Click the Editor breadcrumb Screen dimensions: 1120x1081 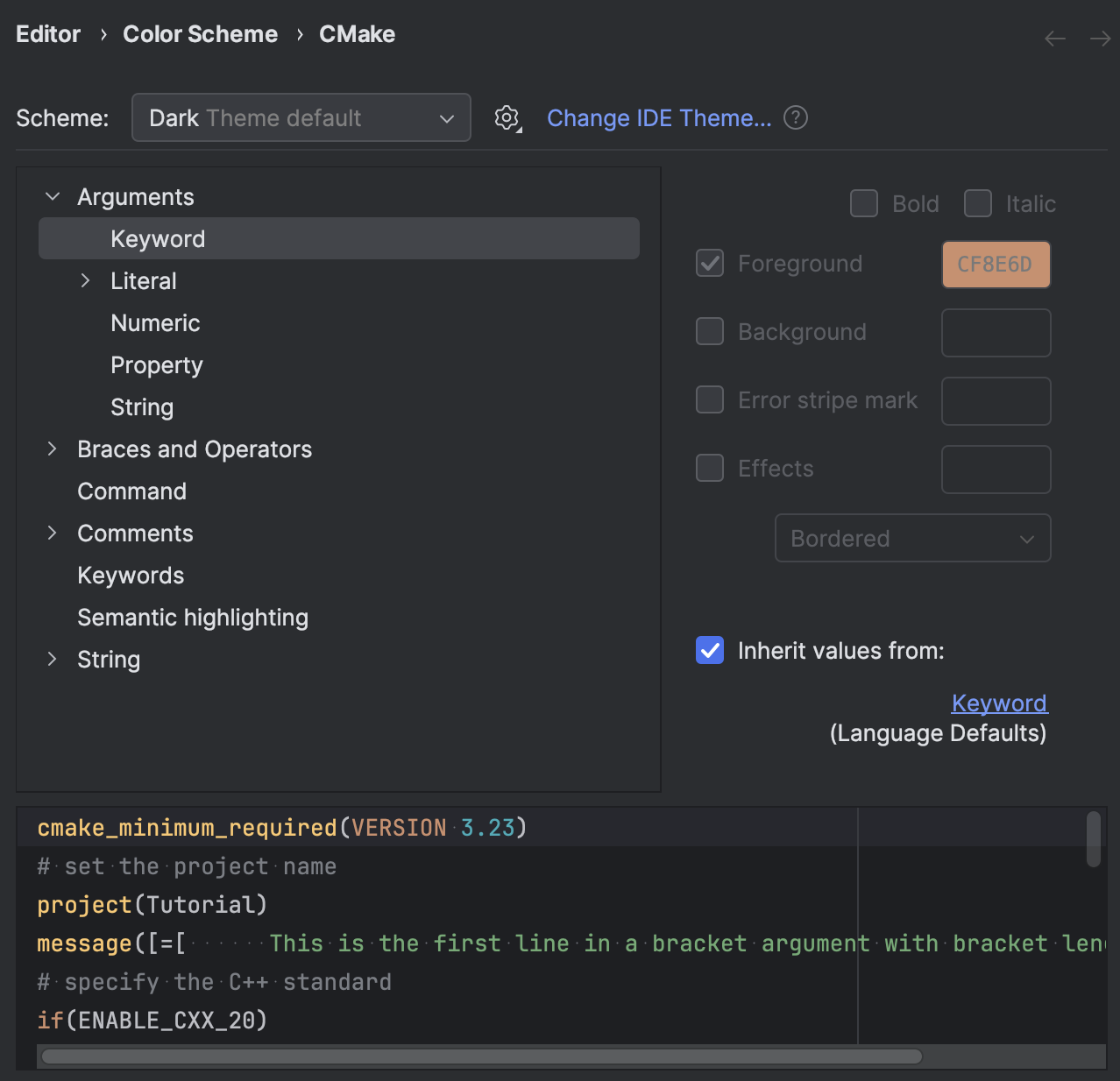point(47,33)
